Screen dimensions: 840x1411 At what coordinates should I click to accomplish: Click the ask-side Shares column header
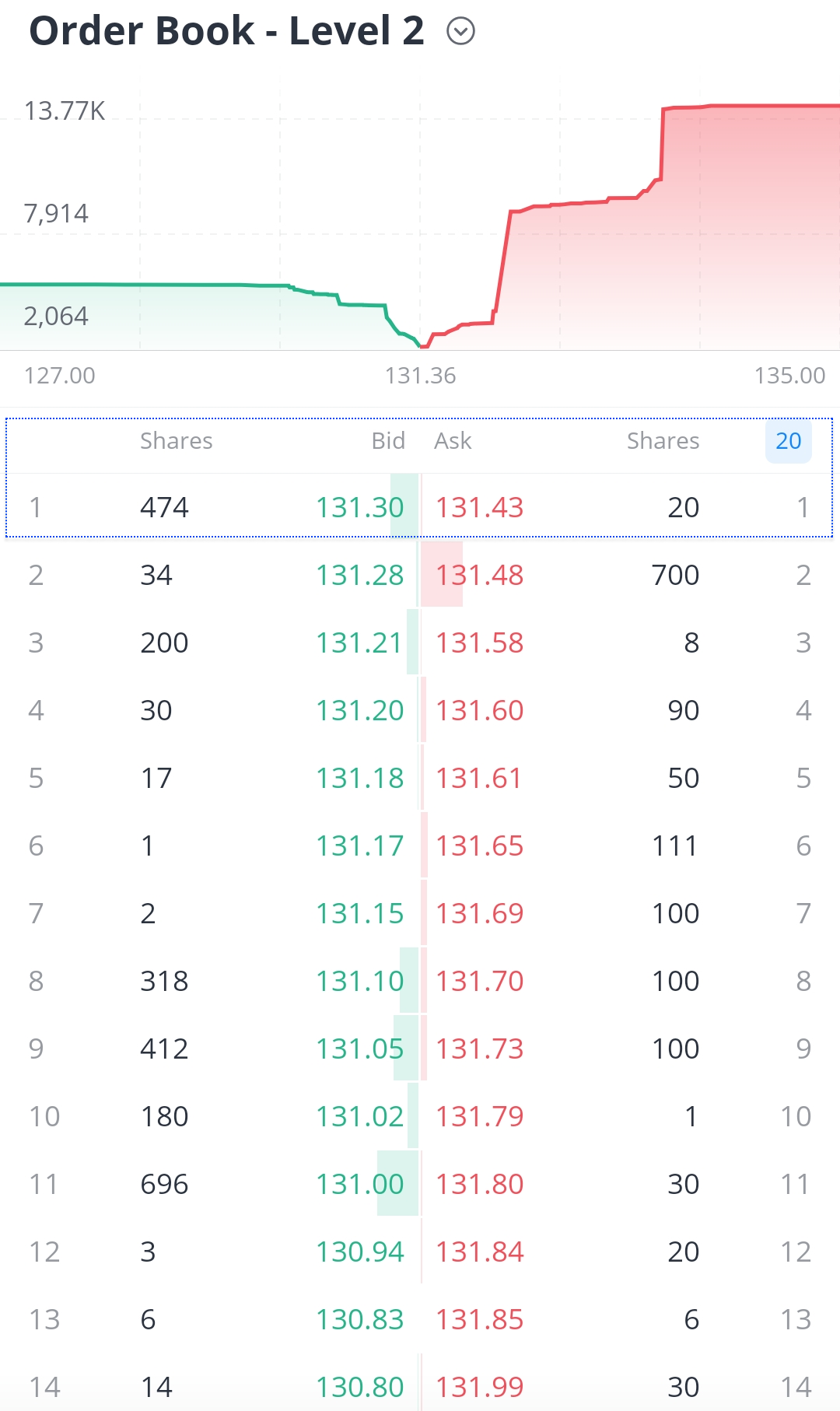tap(663, 441)
